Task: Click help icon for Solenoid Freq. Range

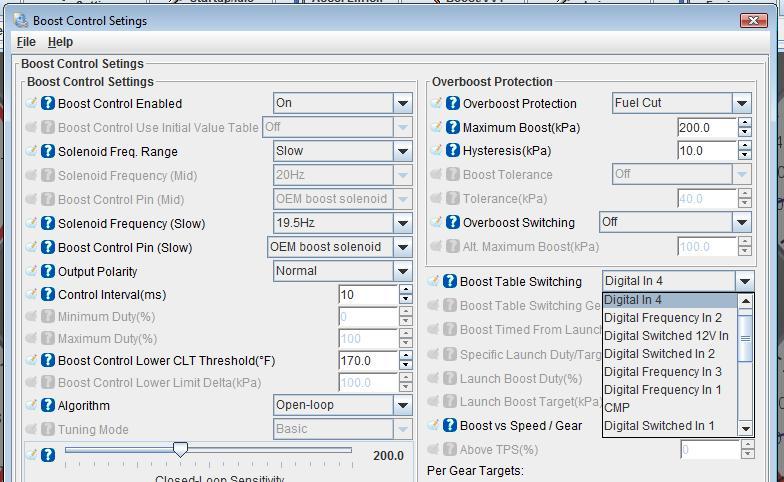Action: click(x=48, y=151)
